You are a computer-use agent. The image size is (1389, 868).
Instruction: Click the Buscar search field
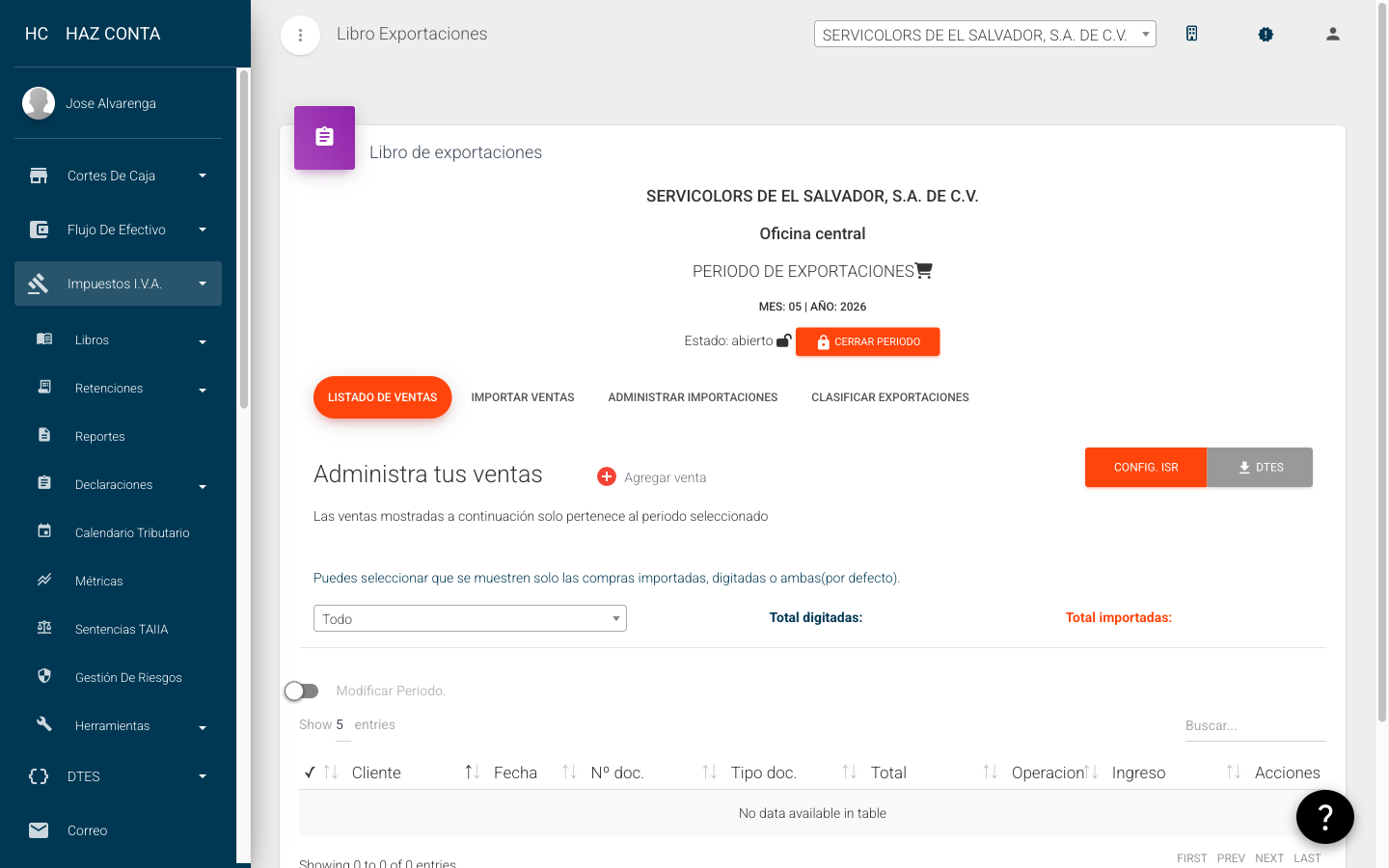(1256, 725)
